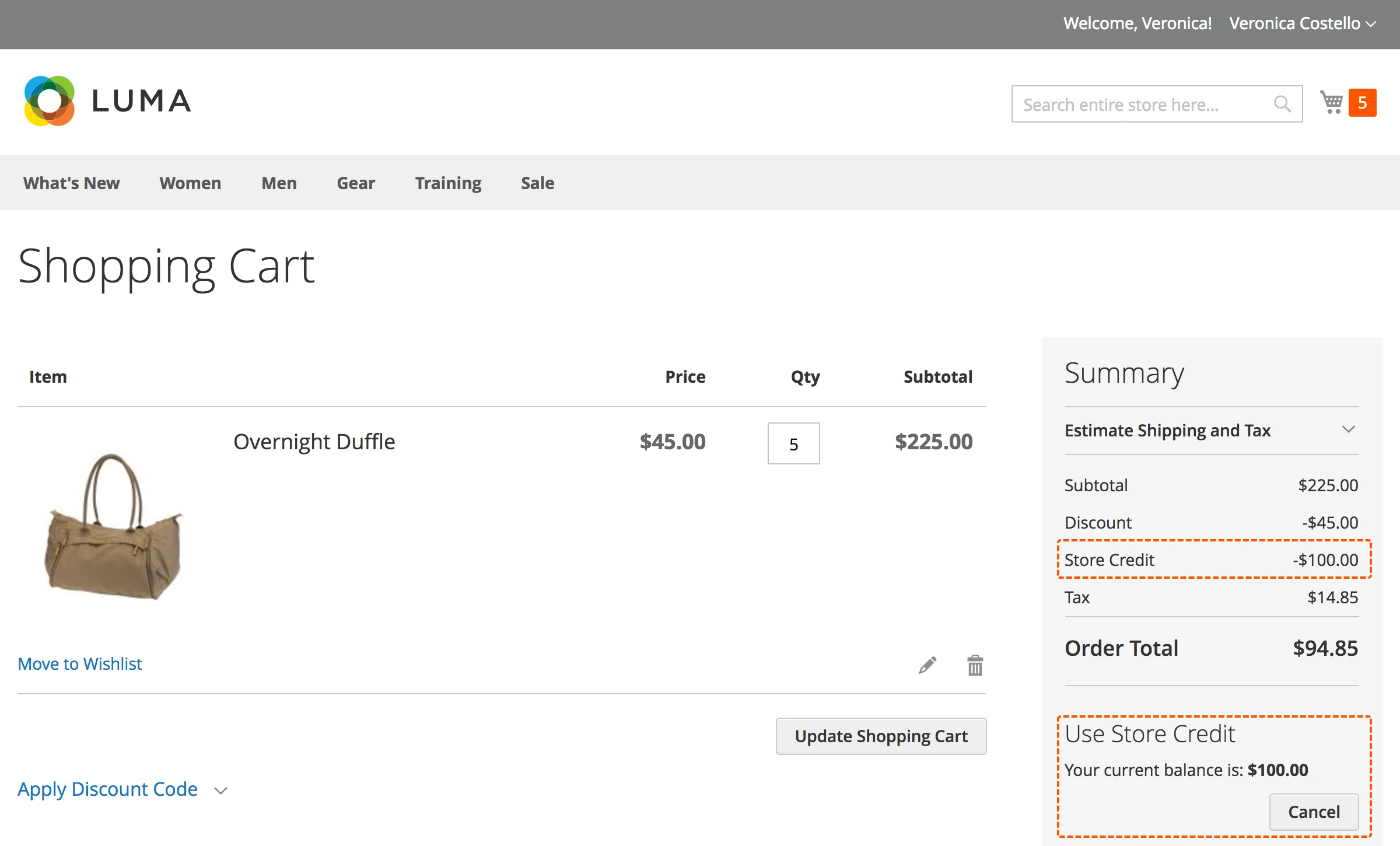The width and height of the screenshot is (1400, 846).
Task: Select the Sale navigation item
Action: [x=537, y=183]
